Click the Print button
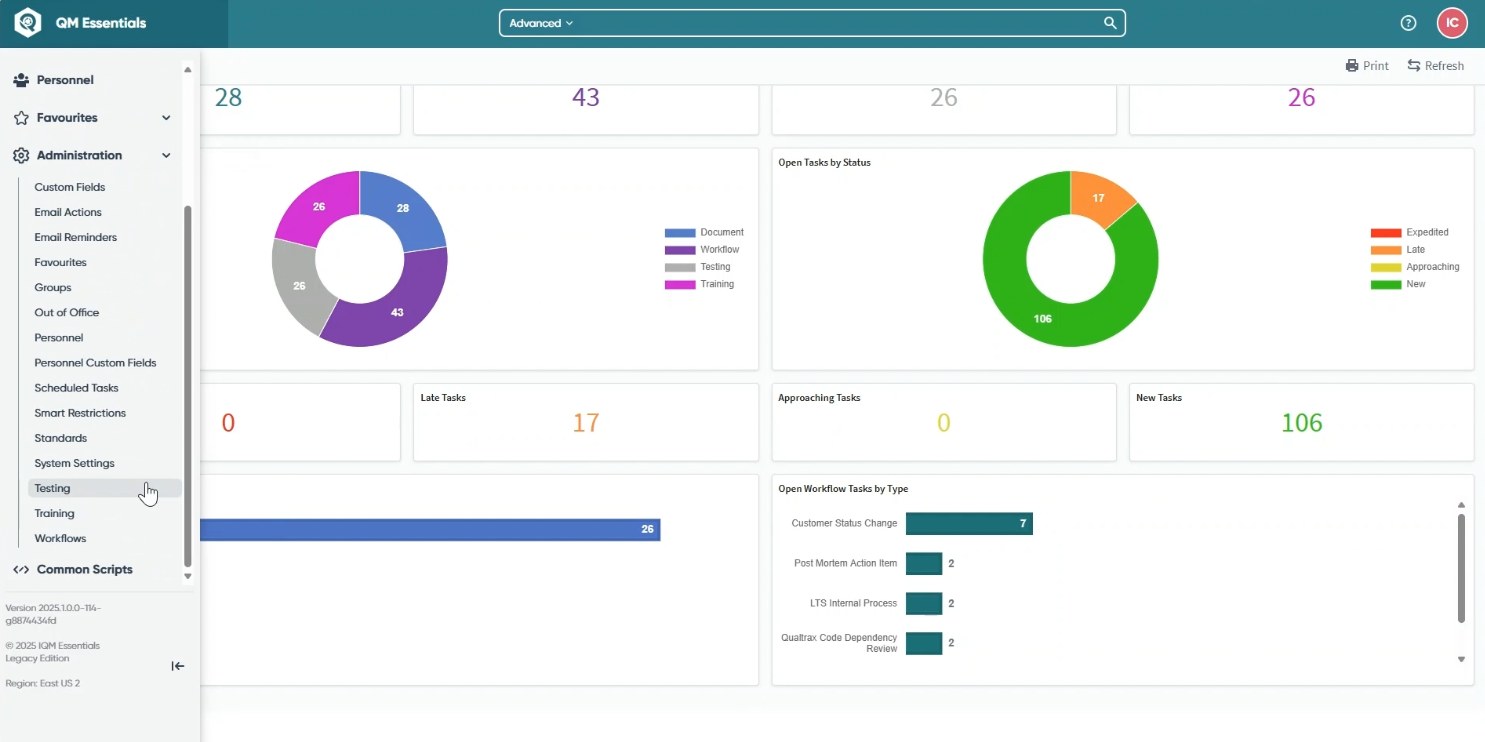This screenshot has width=1485, height=742. click(x=1367, y=65)
